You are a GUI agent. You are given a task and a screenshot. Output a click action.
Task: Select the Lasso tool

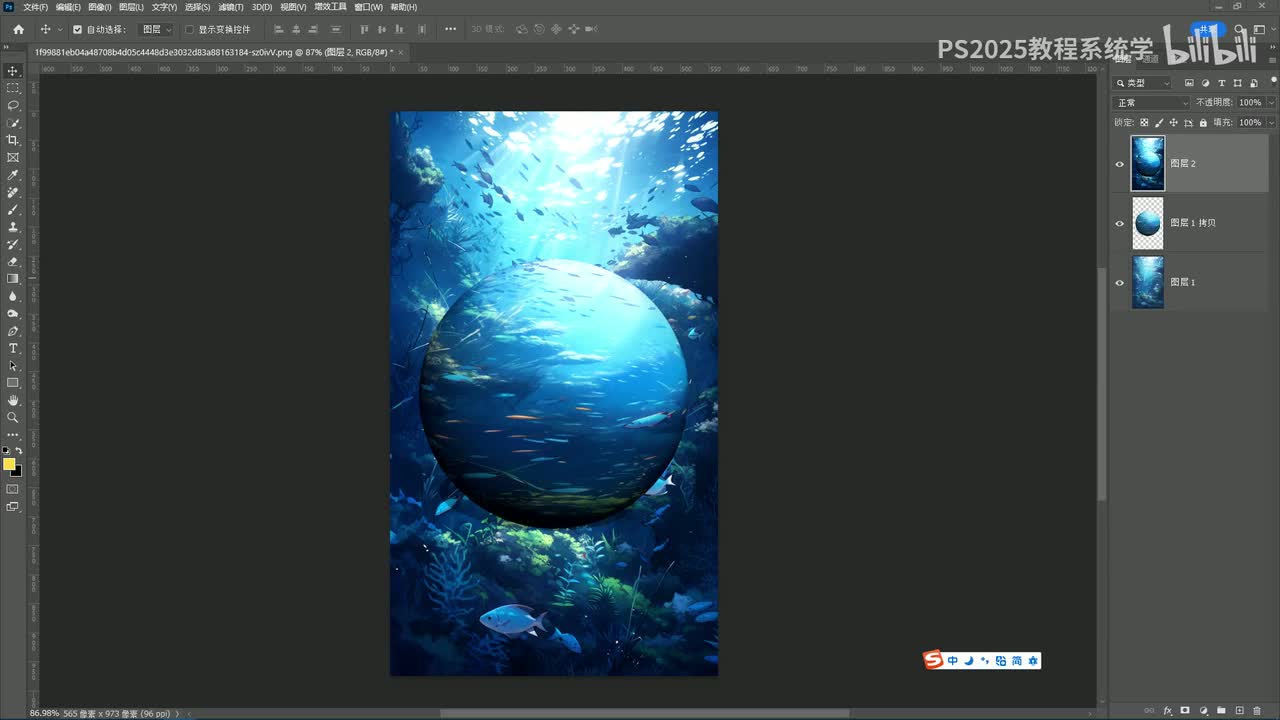pos(13,105)
